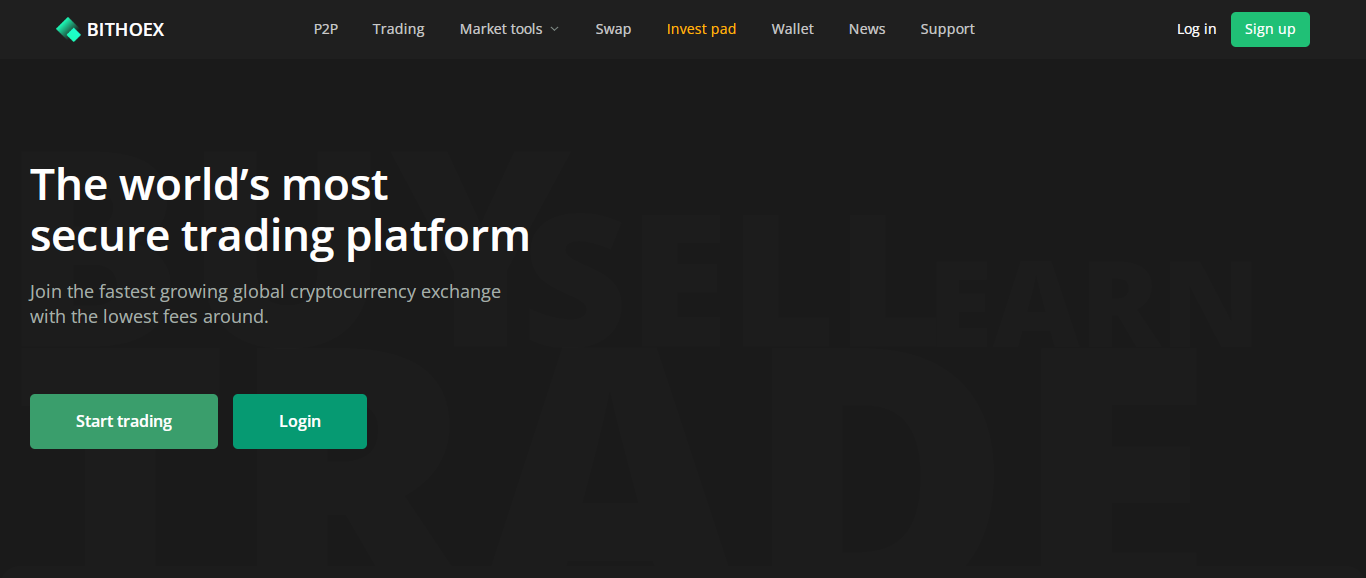Open the Wallet page
1366x578 pixels.
(792, 29)
